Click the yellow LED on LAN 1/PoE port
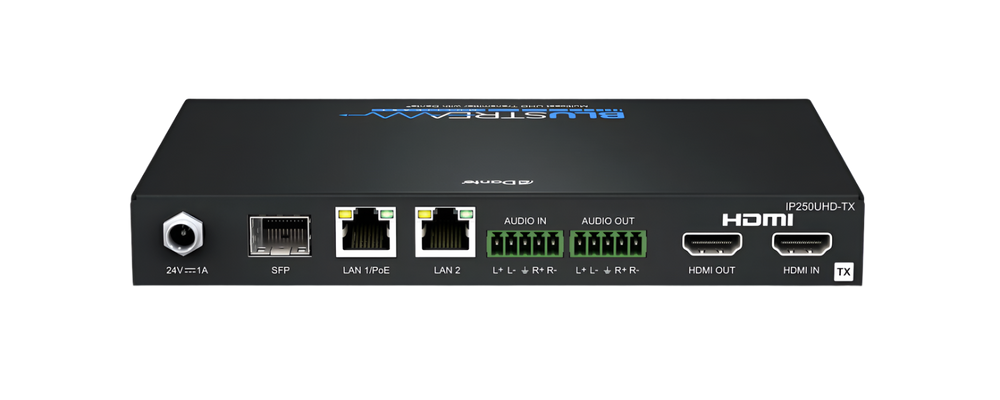Viewport: 1000px width, 400px height. click(346, 213)
